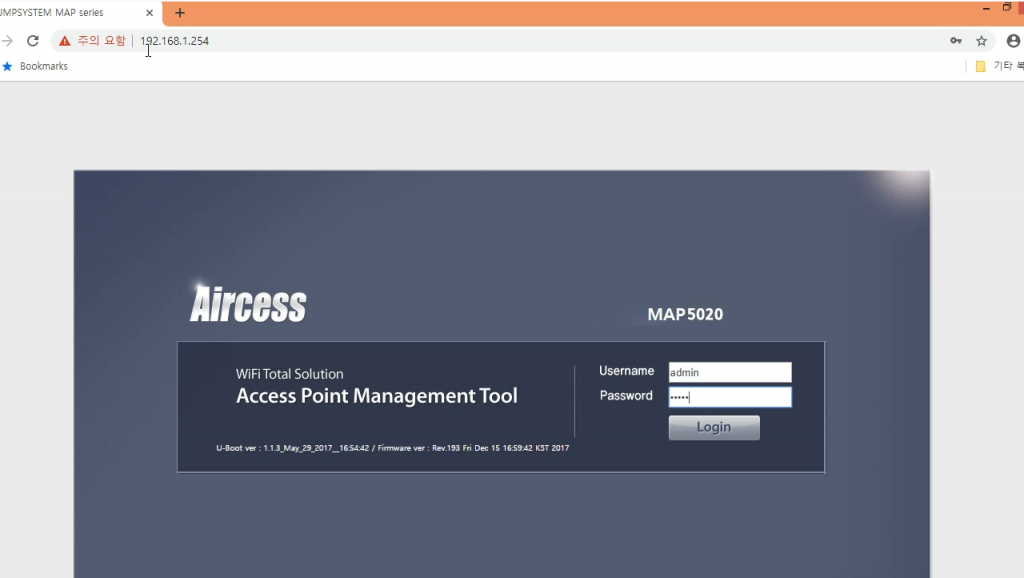
Task: Click the Password label
Action: point(626,396)
